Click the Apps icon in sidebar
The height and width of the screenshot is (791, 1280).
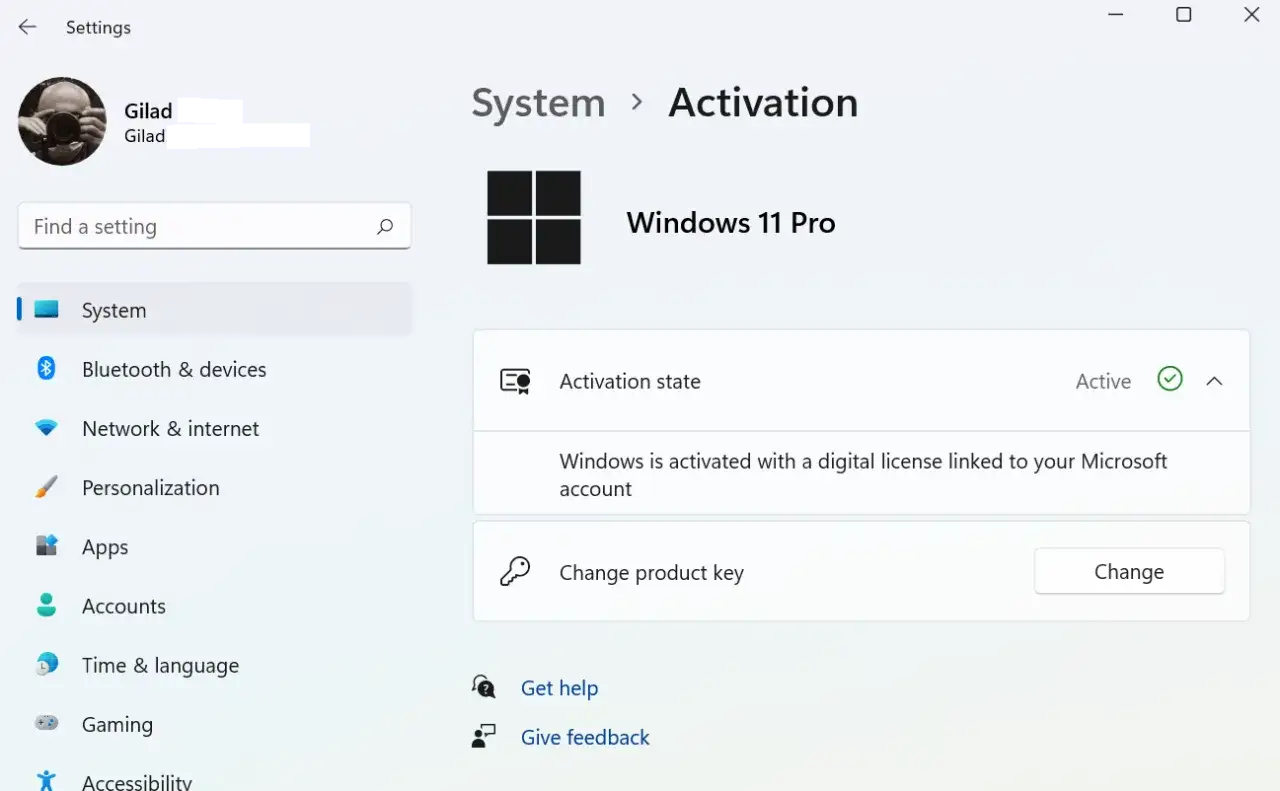(x=46, y=546)
